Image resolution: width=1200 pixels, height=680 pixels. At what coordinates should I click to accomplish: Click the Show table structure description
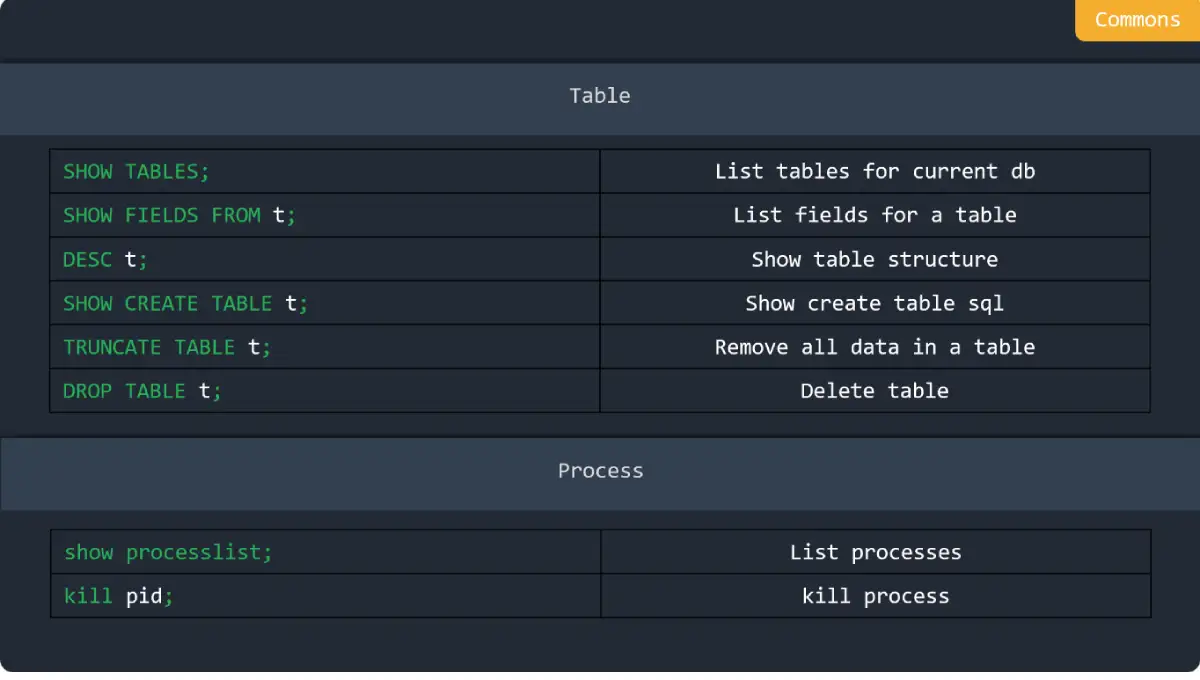pyautogui.click(x=874, y=259)
